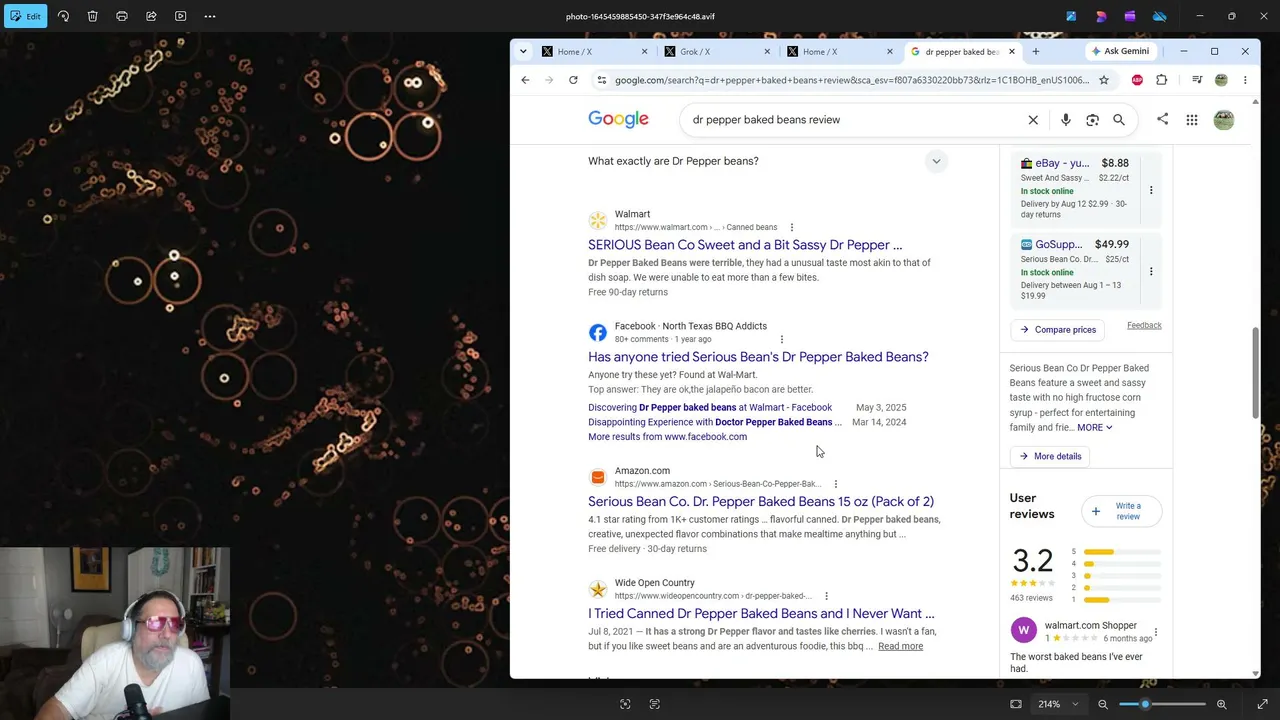Image resolution: width=1280 pixels, height=720 pixels.
Task: Click the face-focus scan icon in Photos bottom bar
Action: (625, 704)
